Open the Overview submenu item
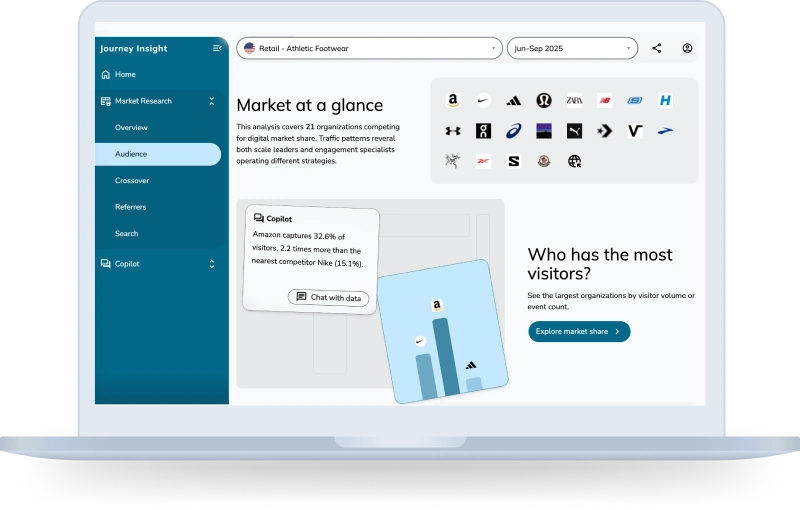This screenshot has height=510, width=800. point(131,128)
